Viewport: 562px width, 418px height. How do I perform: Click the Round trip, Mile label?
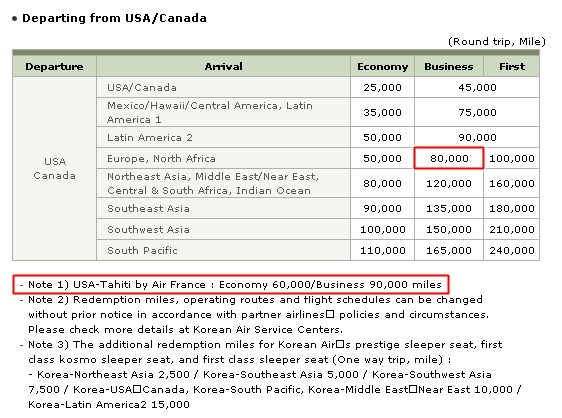tap(497, 42)
